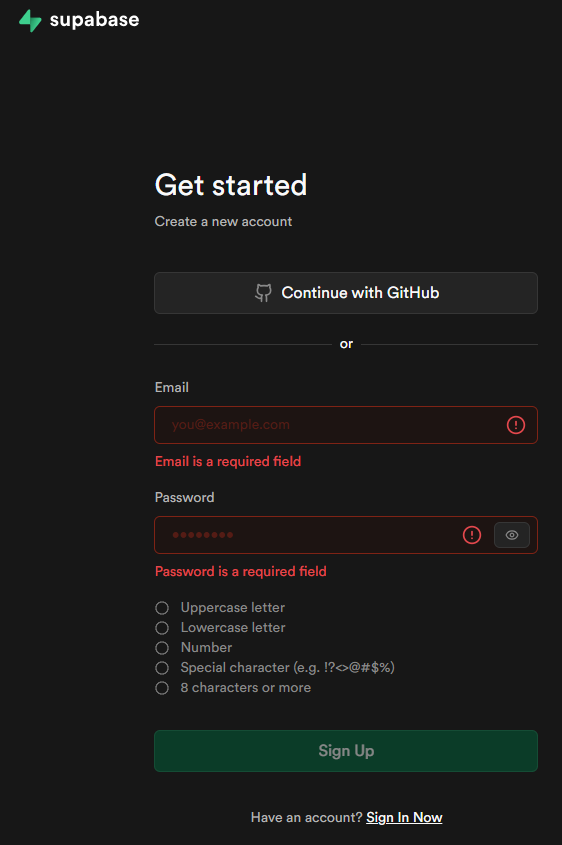Click the 'Password is a required field' message

click(x=241, y=571)
